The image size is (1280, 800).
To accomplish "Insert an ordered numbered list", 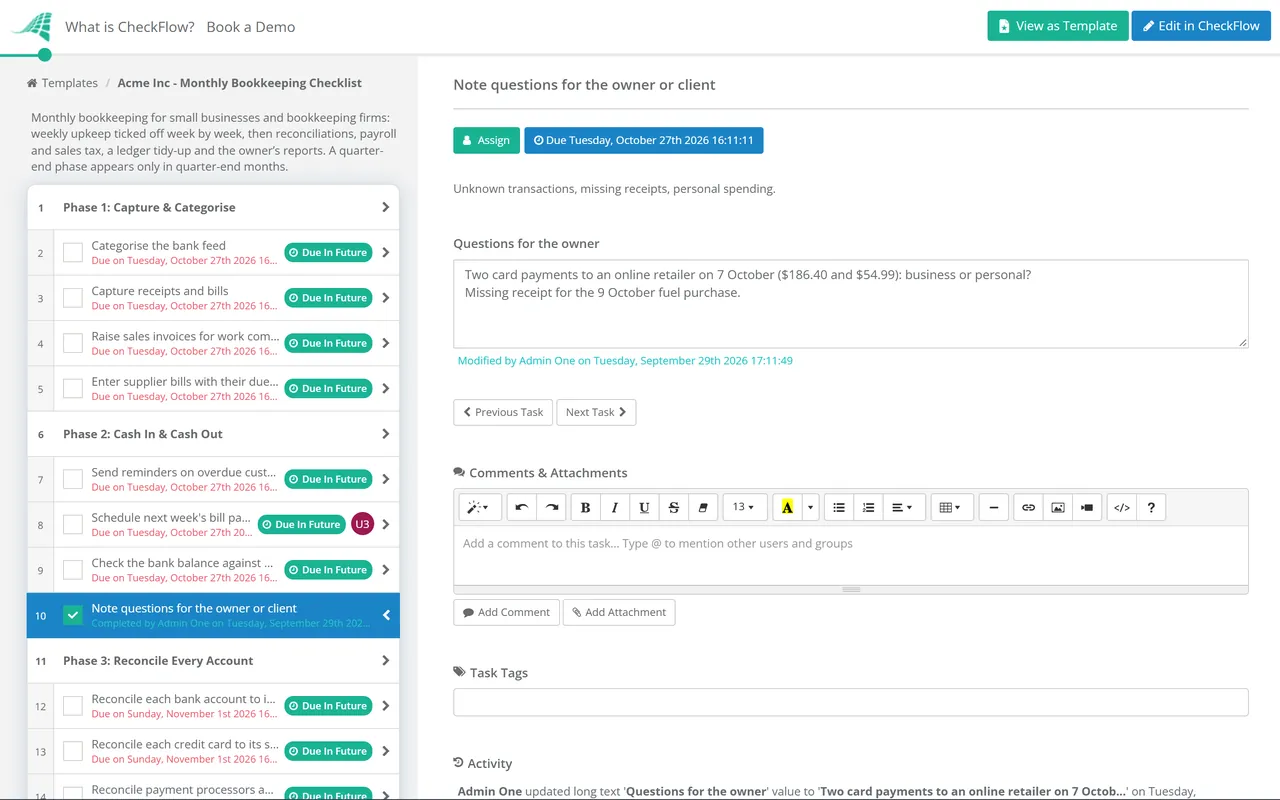I will pyautogui.click(x=869, y=508).
